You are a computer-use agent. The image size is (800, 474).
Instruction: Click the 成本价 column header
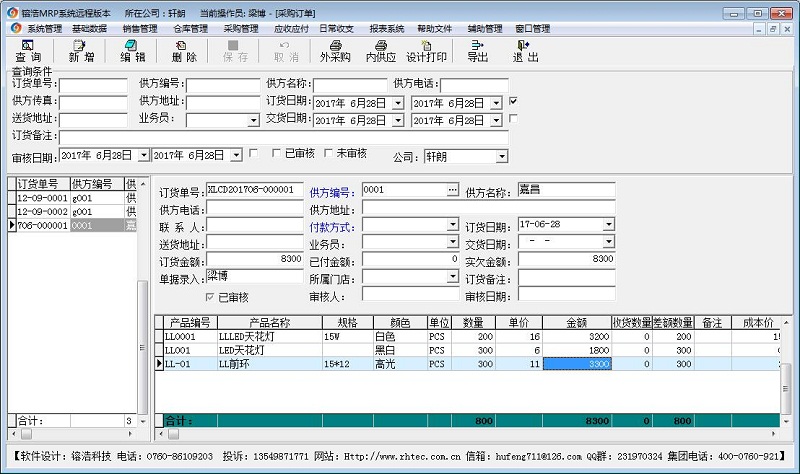(x=758, y=322)
